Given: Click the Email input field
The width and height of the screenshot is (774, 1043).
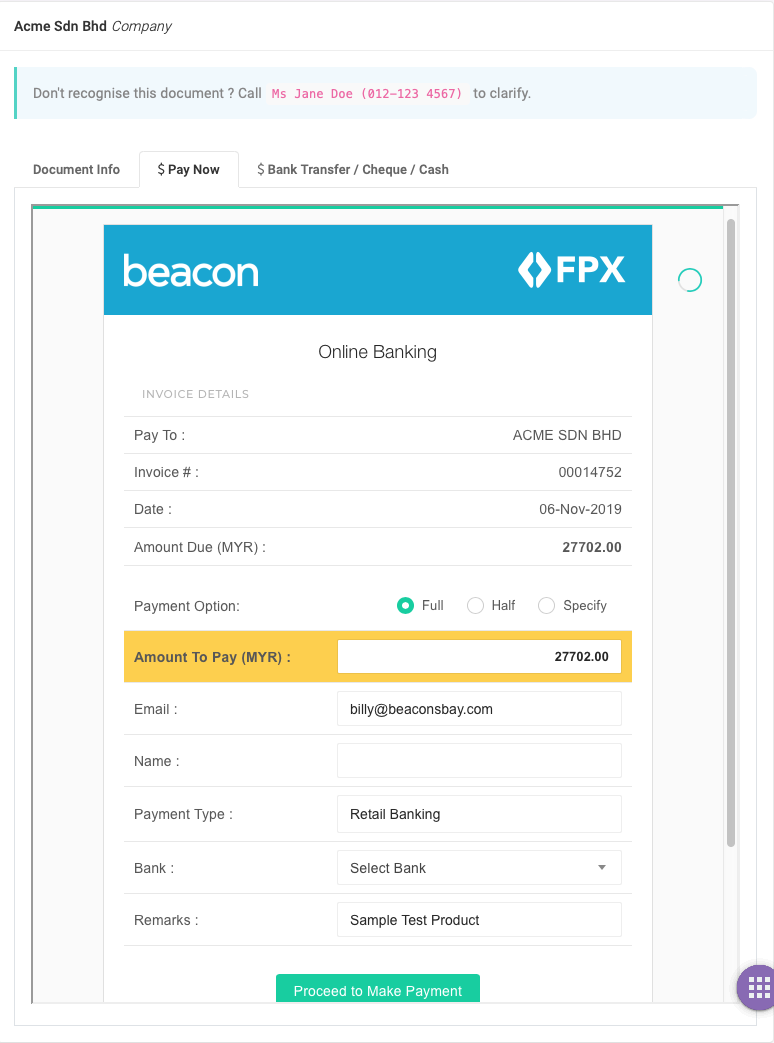Looking at the screenshot, I should (x=479, y=709).
